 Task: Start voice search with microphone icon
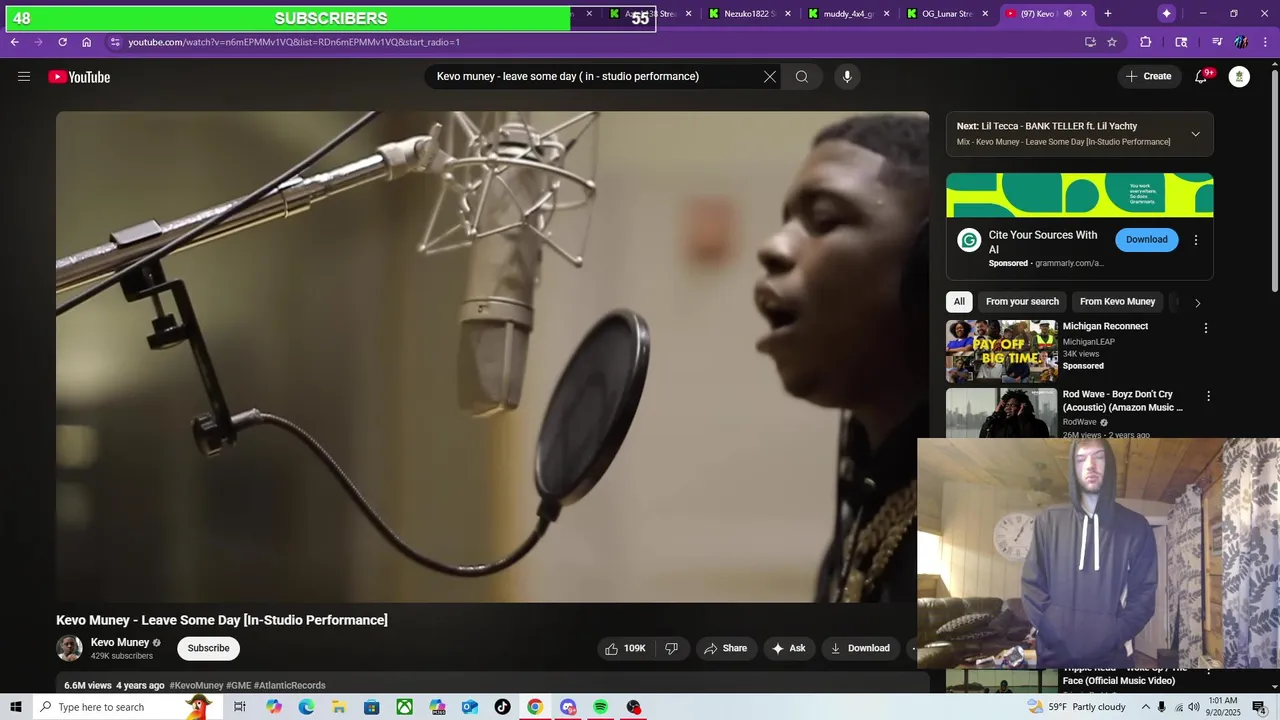[847, 76]
